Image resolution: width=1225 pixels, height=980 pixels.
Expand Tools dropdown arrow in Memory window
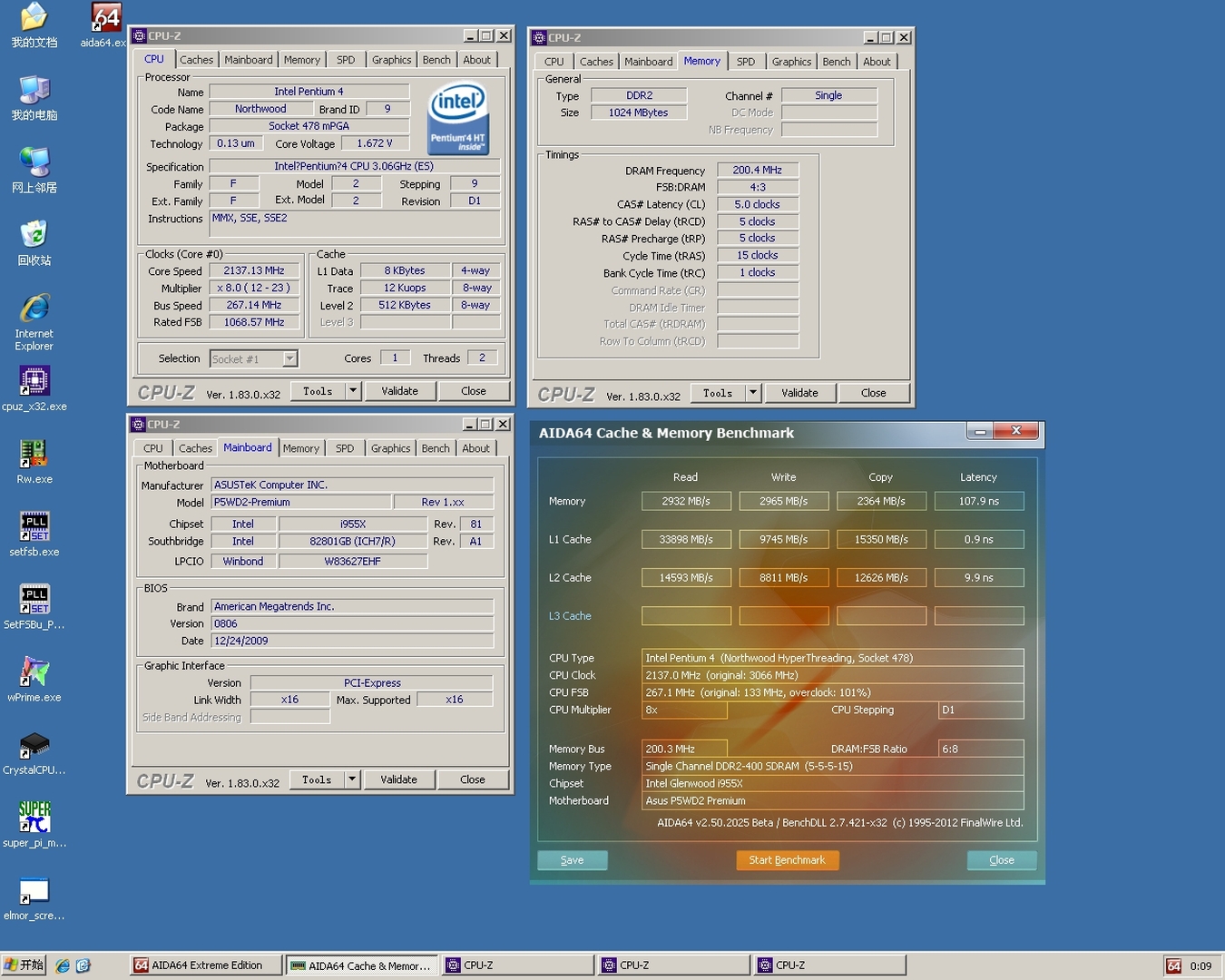[753, 393]
